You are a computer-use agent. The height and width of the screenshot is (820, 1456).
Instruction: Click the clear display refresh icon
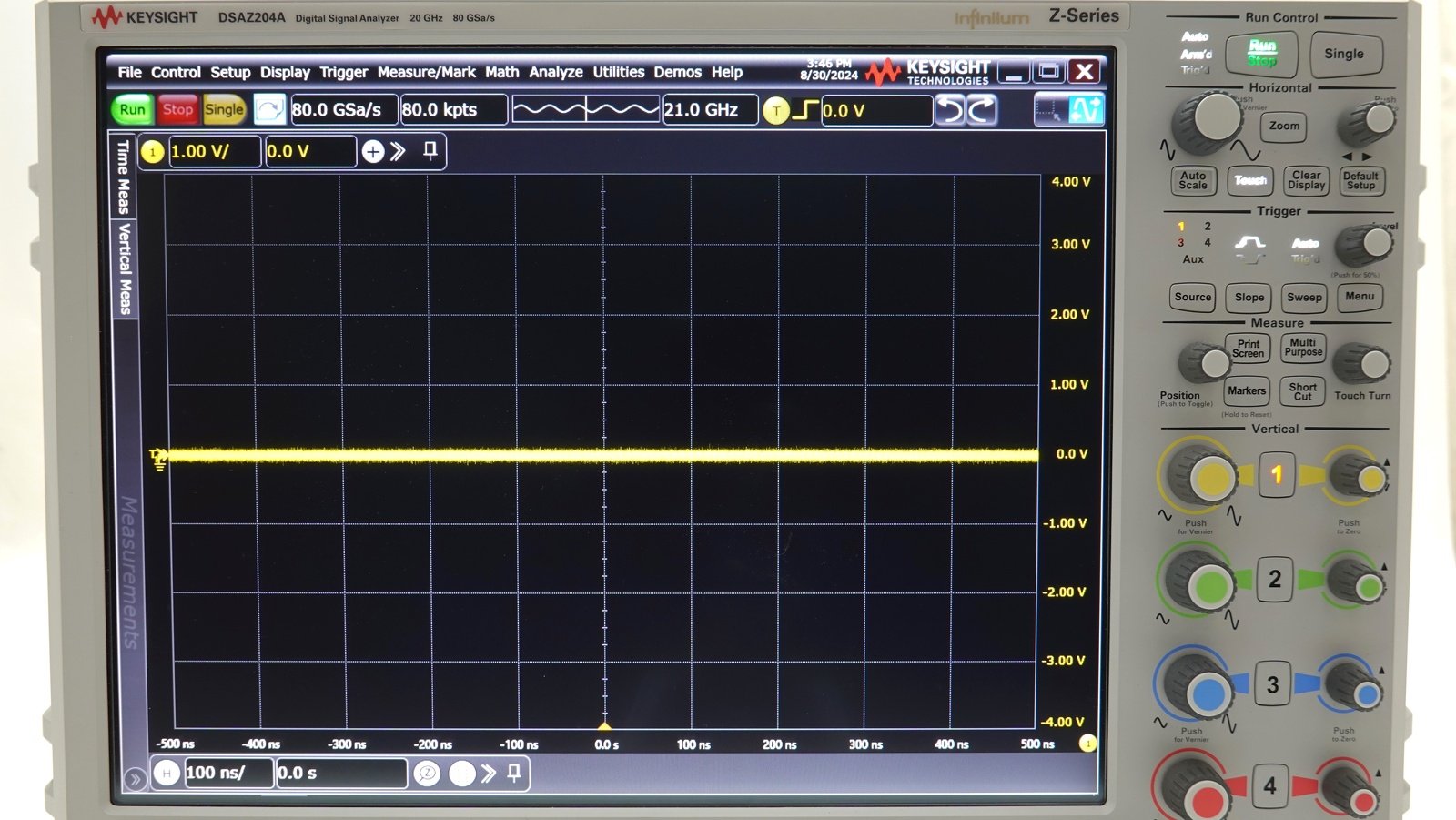coord(269,110)
